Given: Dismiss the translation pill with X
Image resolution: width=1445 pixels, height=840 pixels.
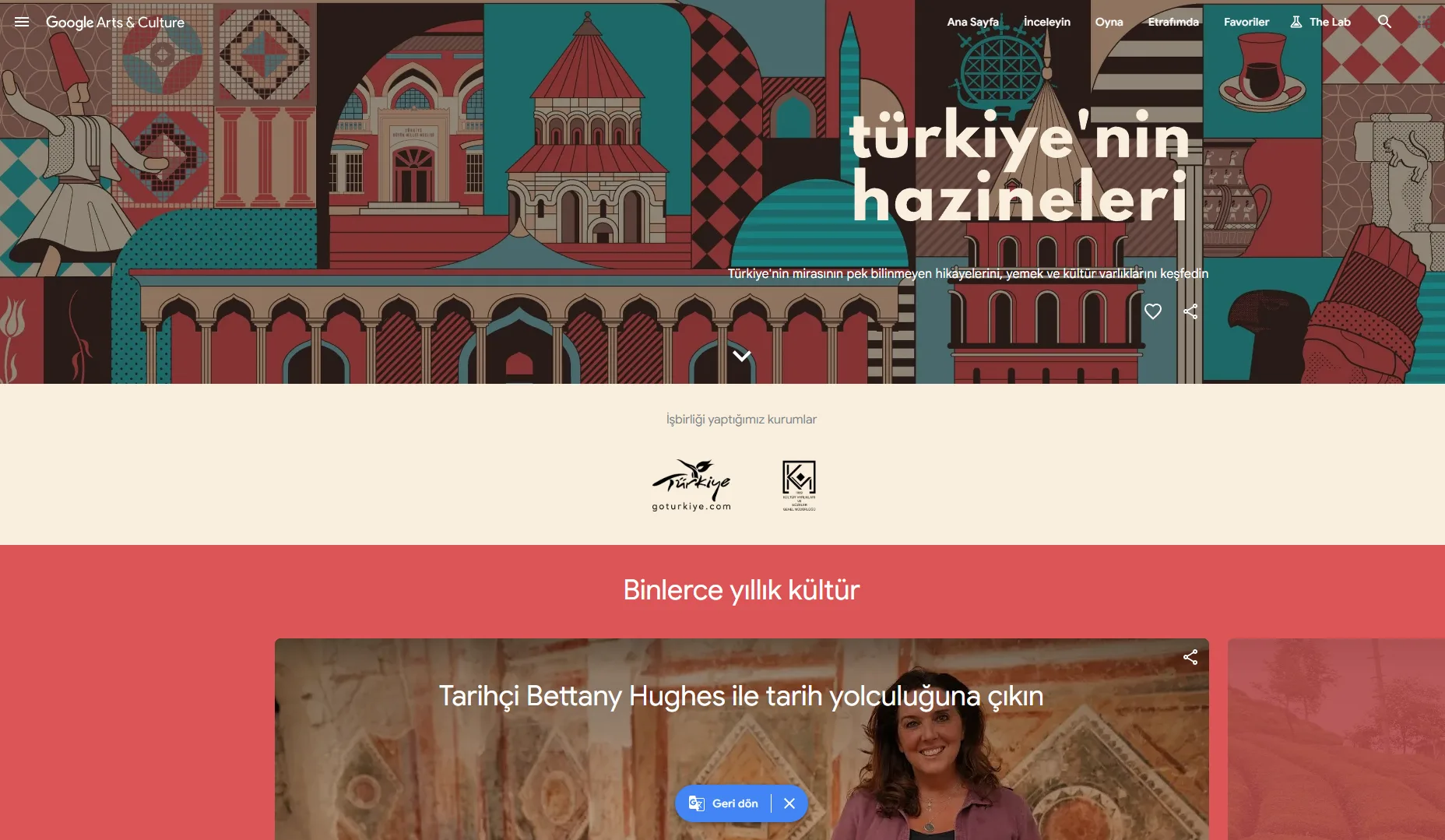Looking at the screenshot, I should tap(789, 803).
